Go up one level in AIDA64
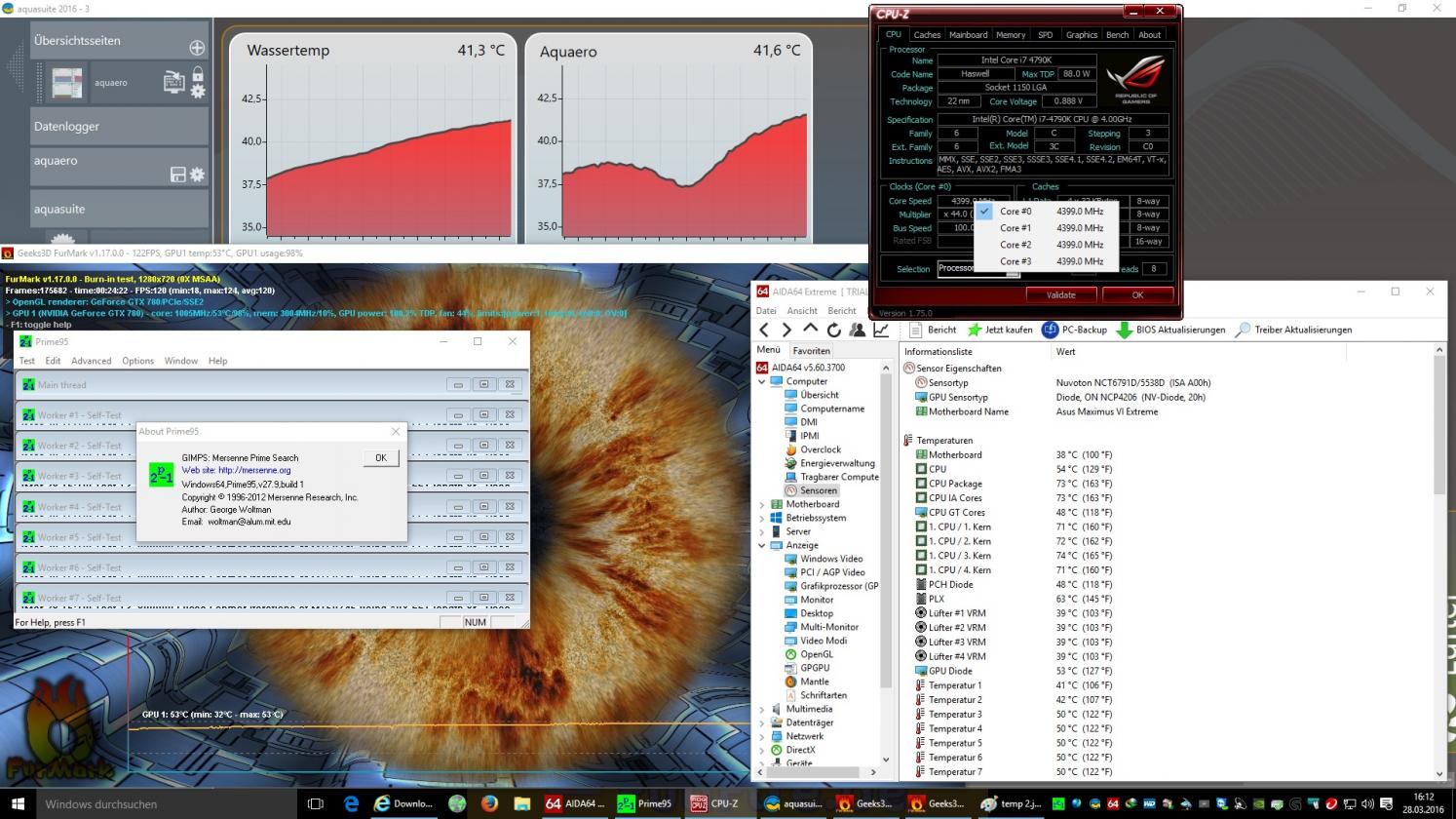This screenshot has height=819, width=1456. coord(810,330)
